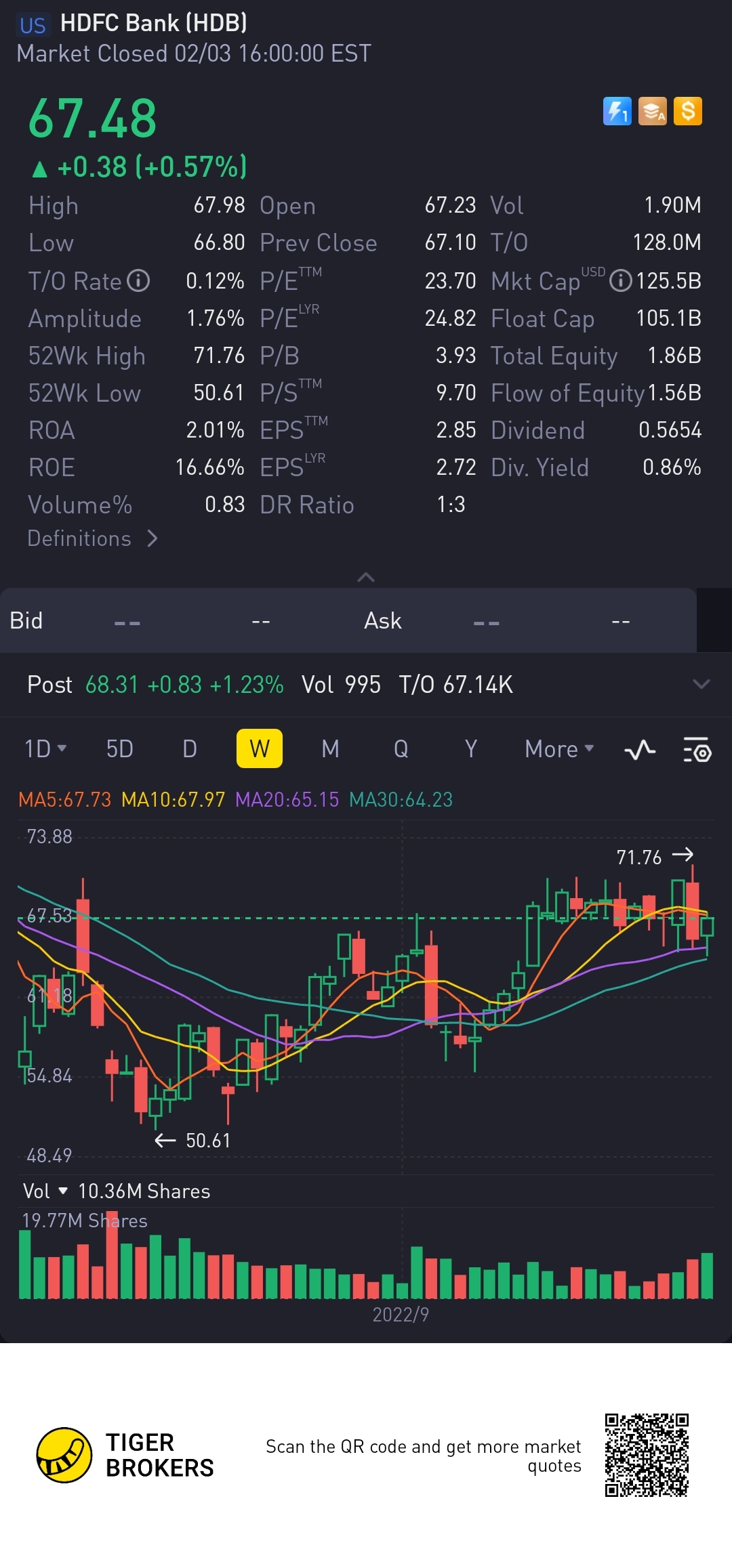
Task: Tap the yellow dollar sign icon
Action: [688, 111]
